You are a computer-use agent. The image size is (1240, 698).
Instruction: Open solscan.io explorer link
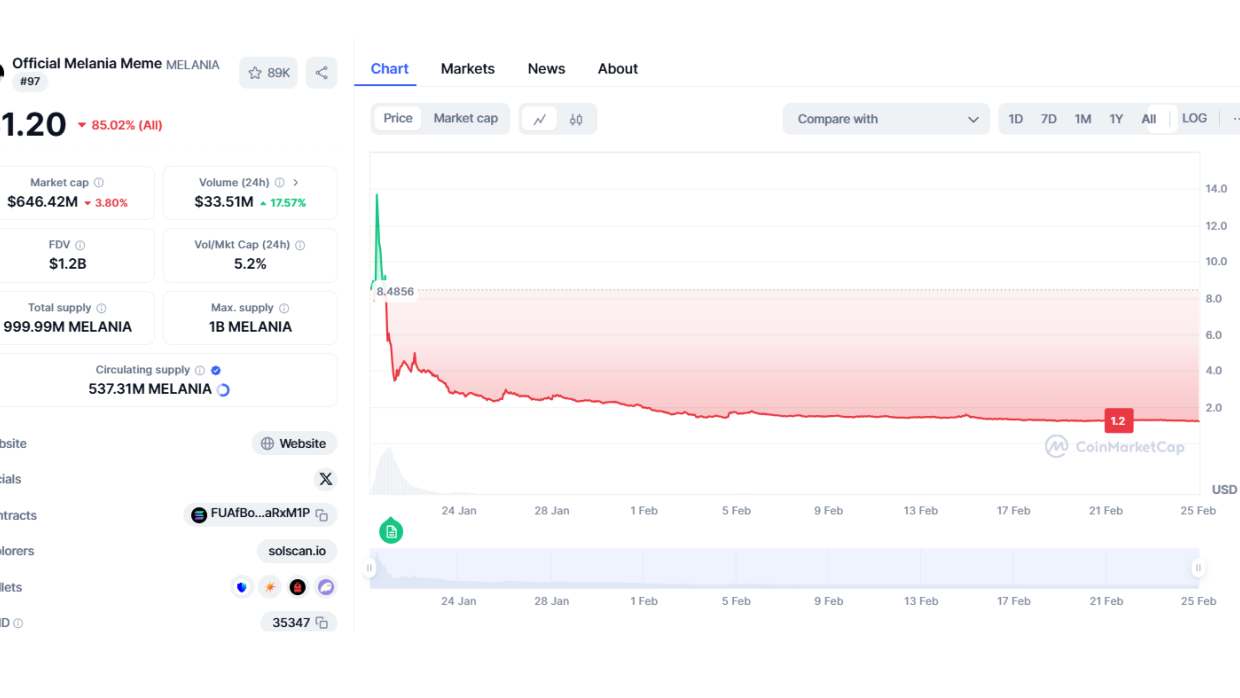pos(297,551)
